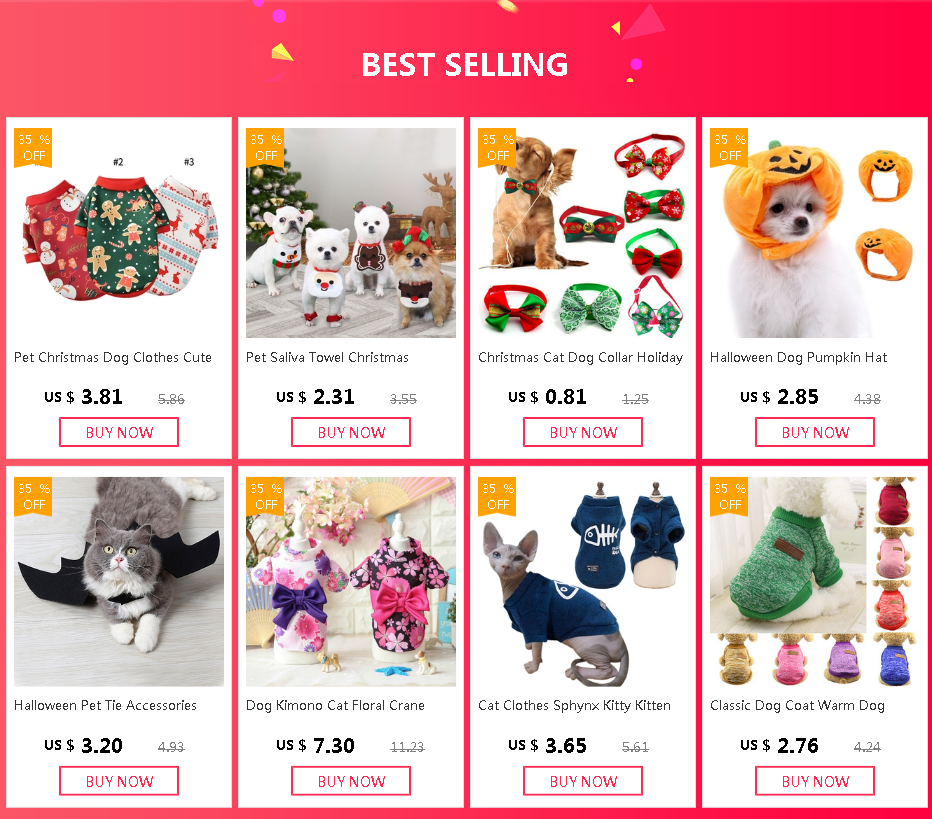Click BUY NOW for Pet Saliva Towel

pyautogui.click(x=351, y=432)
